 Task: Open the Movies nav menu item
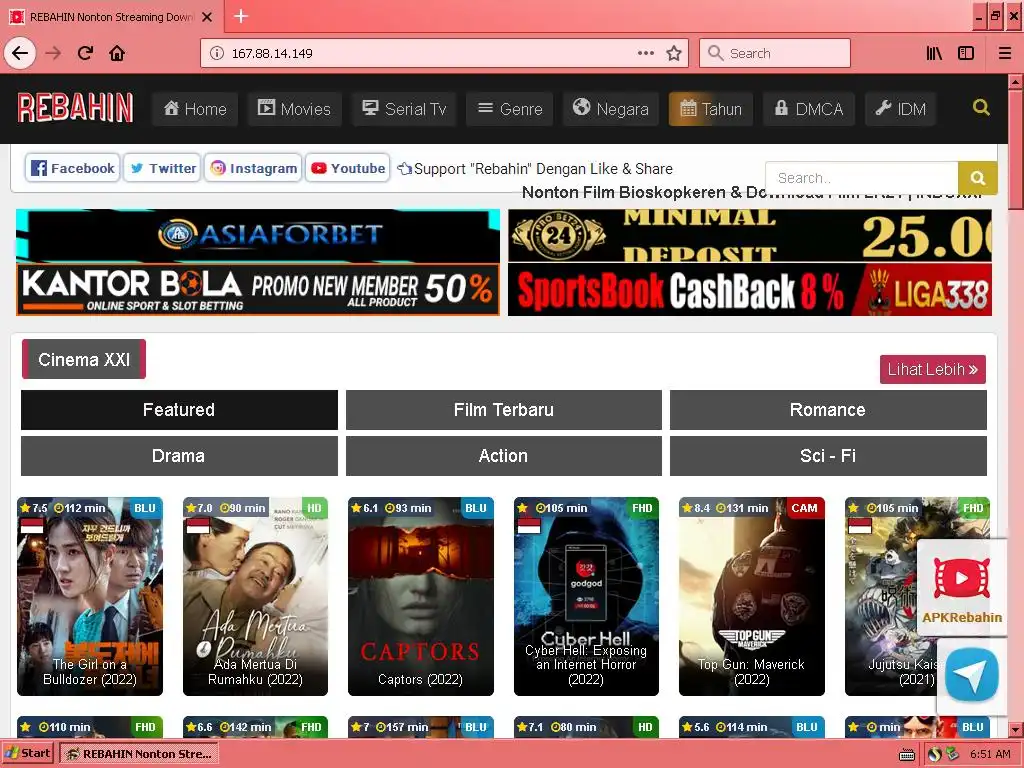295,108
